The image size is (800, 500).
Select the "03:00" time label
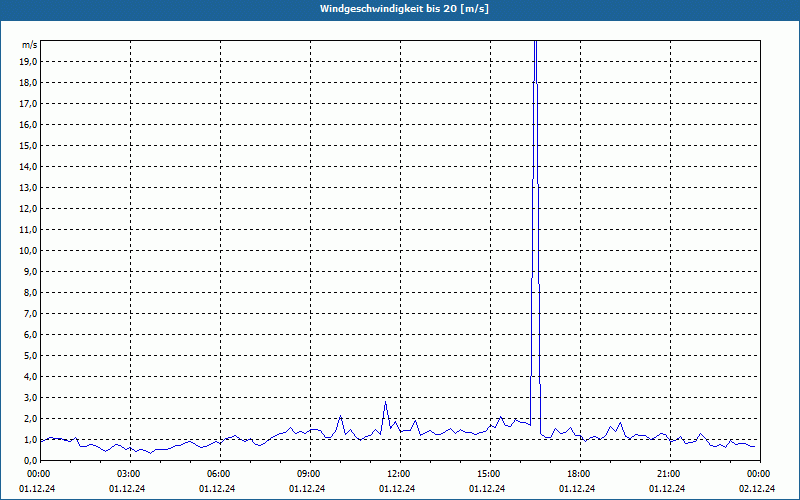pos(129,474)
